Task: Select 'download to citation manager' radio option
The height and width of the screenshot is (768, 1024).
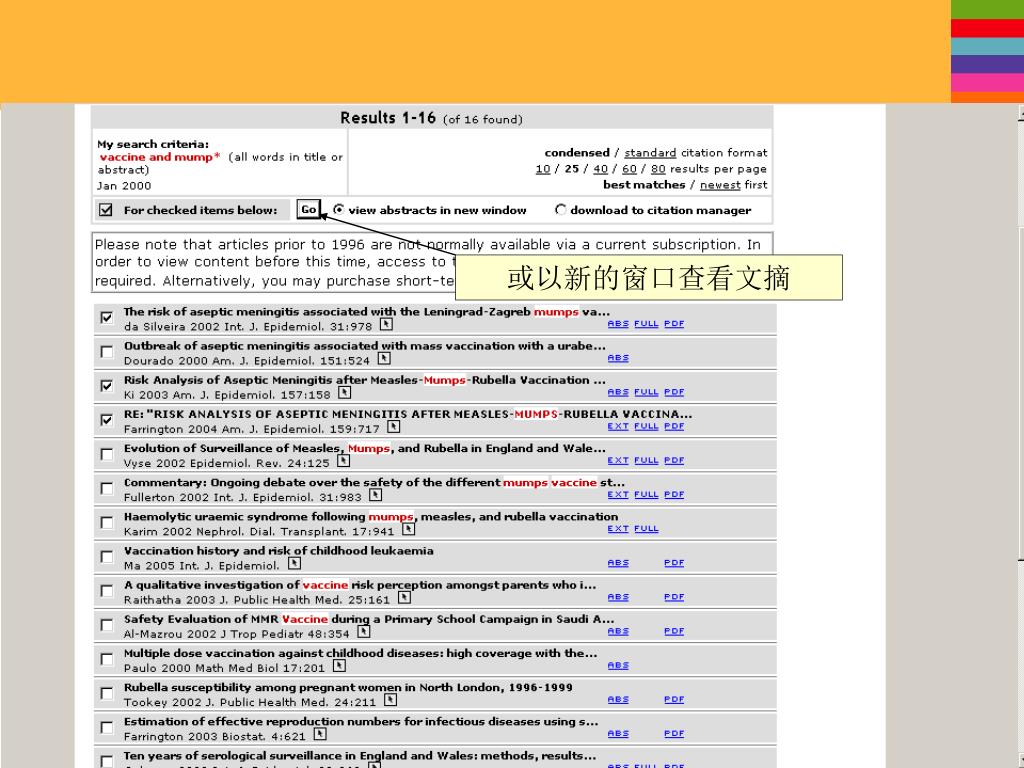Action: point(560,210)
